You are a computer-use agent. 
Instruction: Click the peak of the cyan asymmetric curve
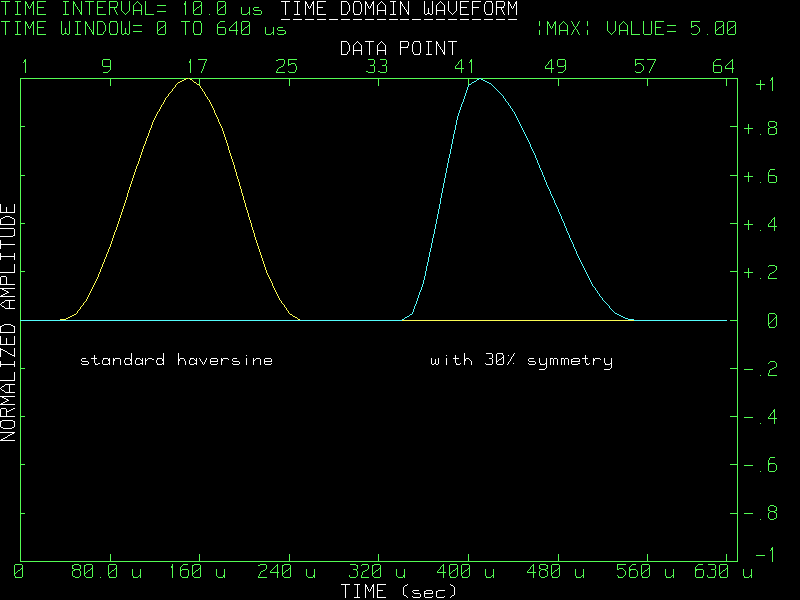(479, 79)
